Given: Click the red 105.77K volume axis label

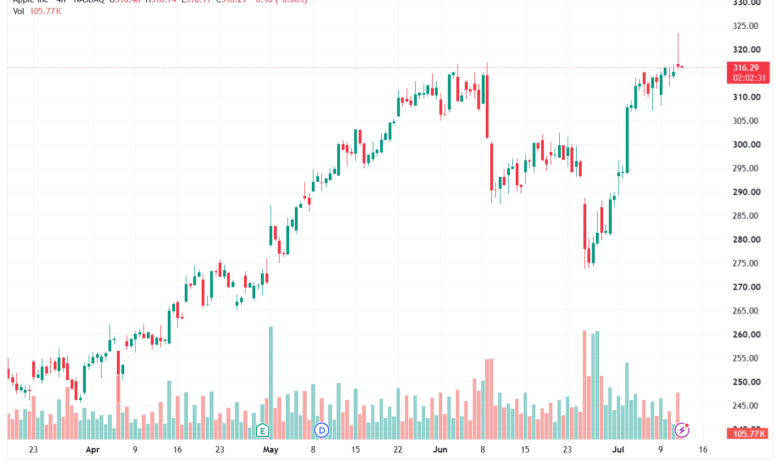Looking at the screenshot, I should point(748,434).
